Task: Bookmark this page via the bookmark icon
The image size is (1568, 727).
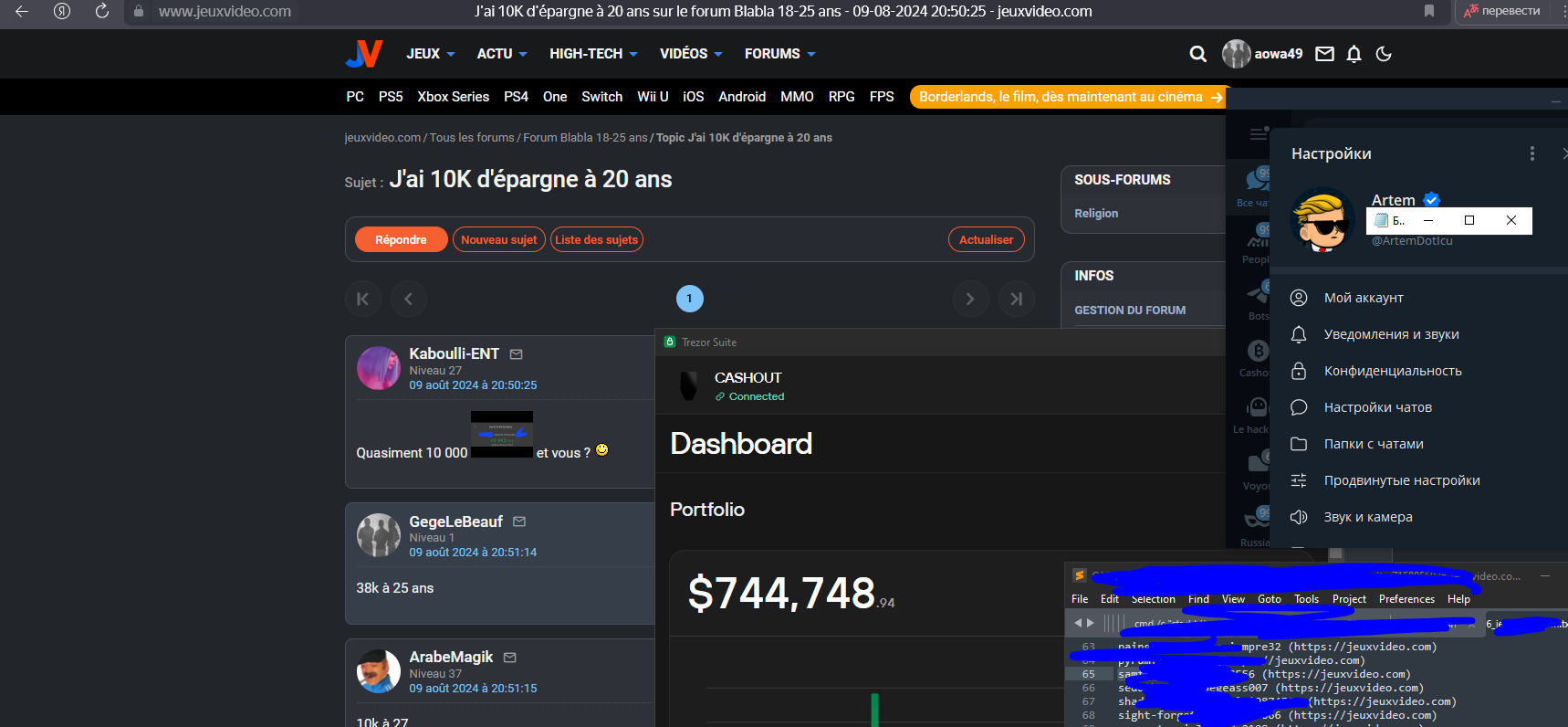Action: [x=1429, y=11]
